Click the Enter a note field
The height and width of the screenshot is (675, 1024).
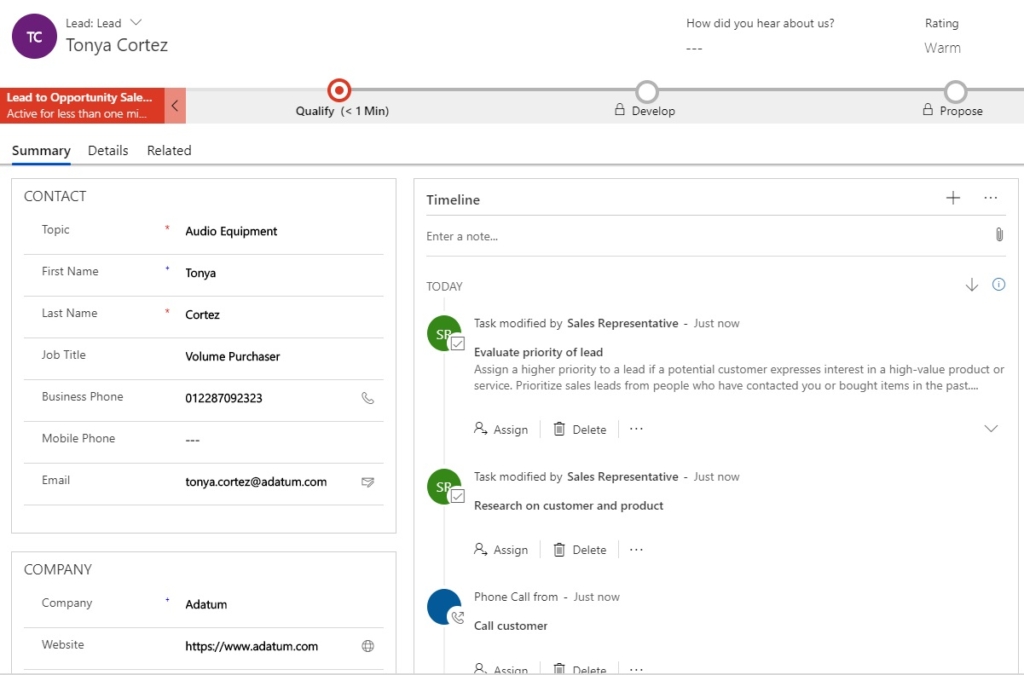point(700,236)
